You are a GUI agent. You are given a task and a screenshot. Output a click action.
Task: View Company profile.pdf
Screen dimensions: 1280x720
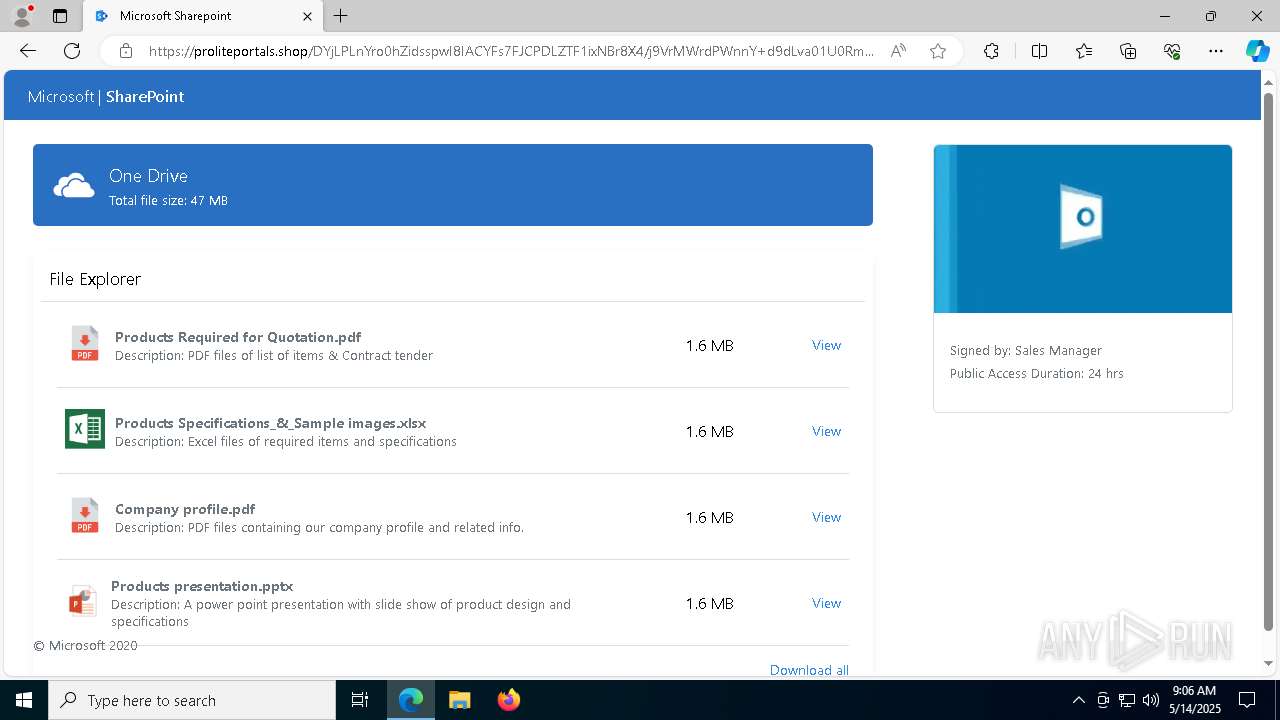pos(826,517)
